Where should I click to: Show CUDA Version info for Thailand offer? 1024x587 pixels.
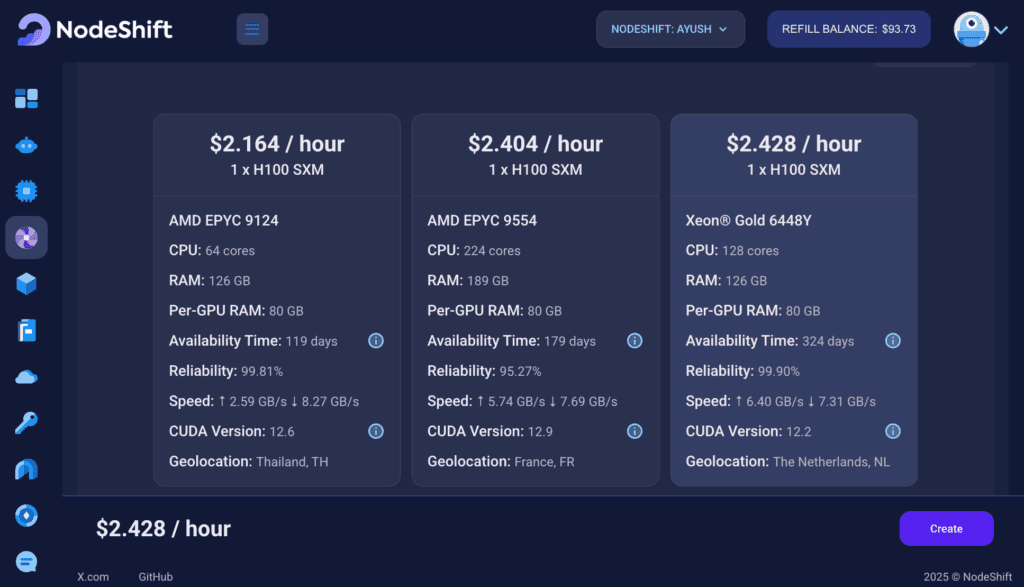click(376, 431)
